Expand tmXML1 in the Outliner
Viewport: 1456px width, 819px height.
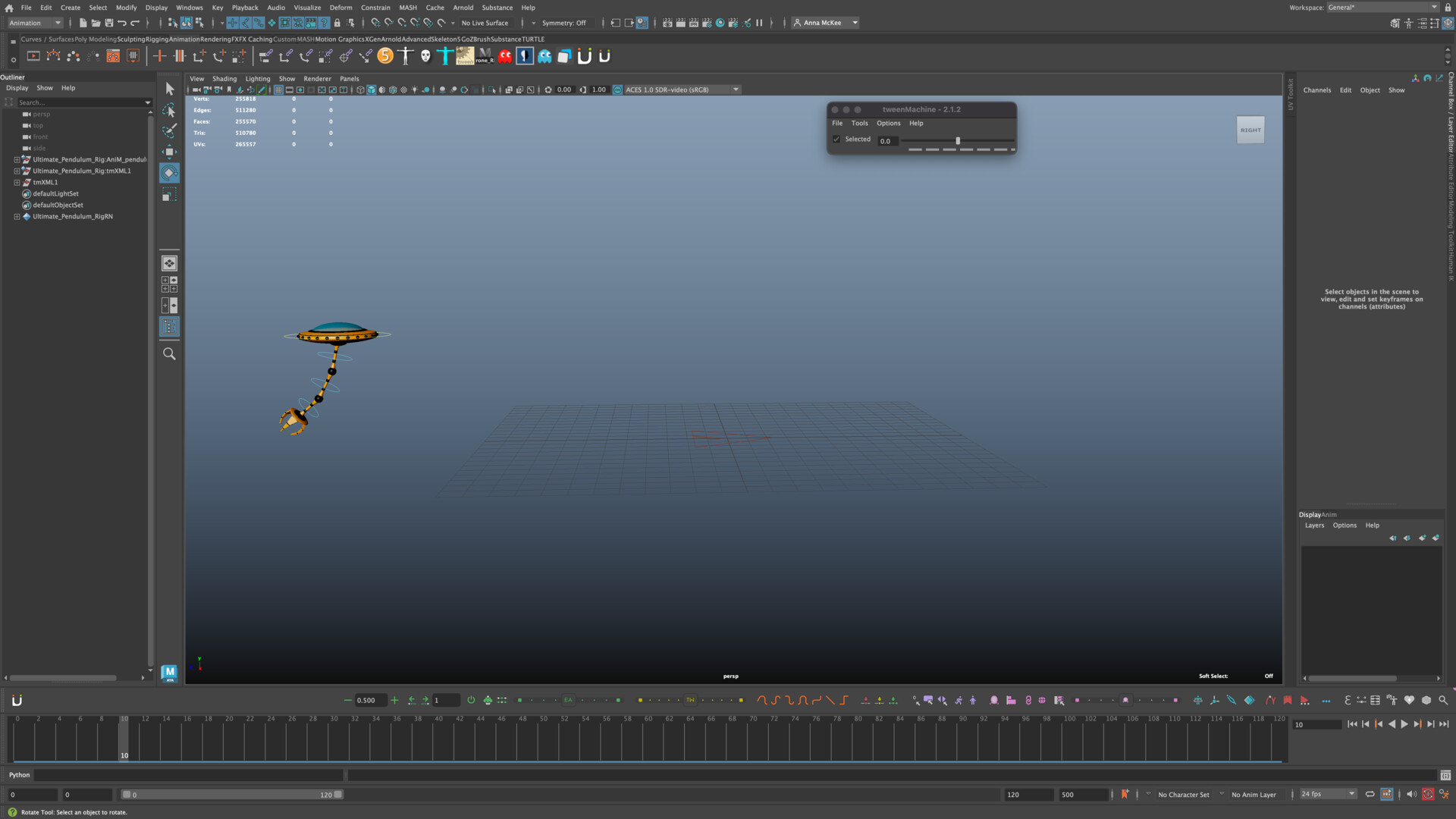pos(17,182)
